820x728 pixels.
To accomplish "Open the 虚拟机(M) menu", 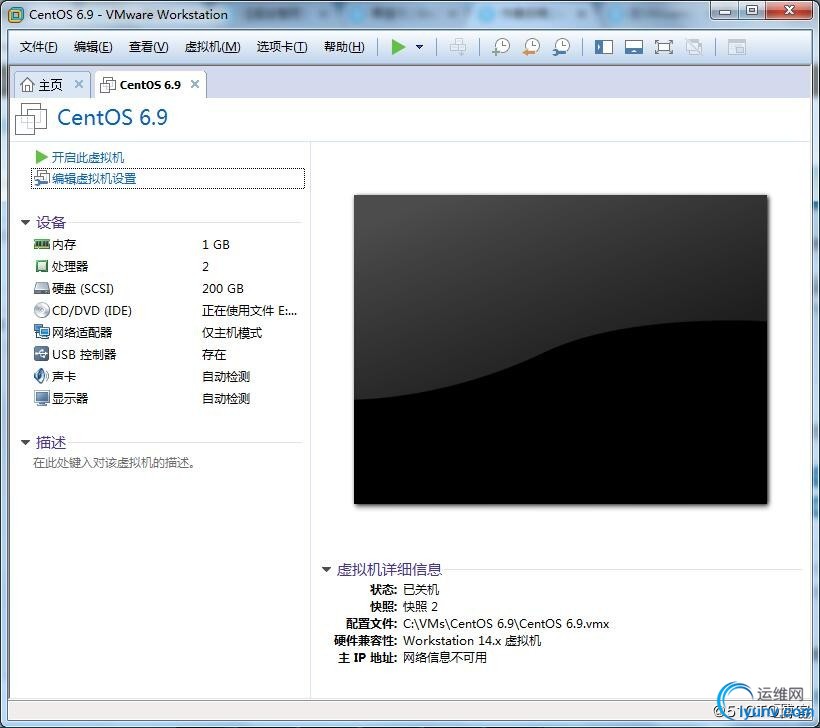I will tap(212, 47).
